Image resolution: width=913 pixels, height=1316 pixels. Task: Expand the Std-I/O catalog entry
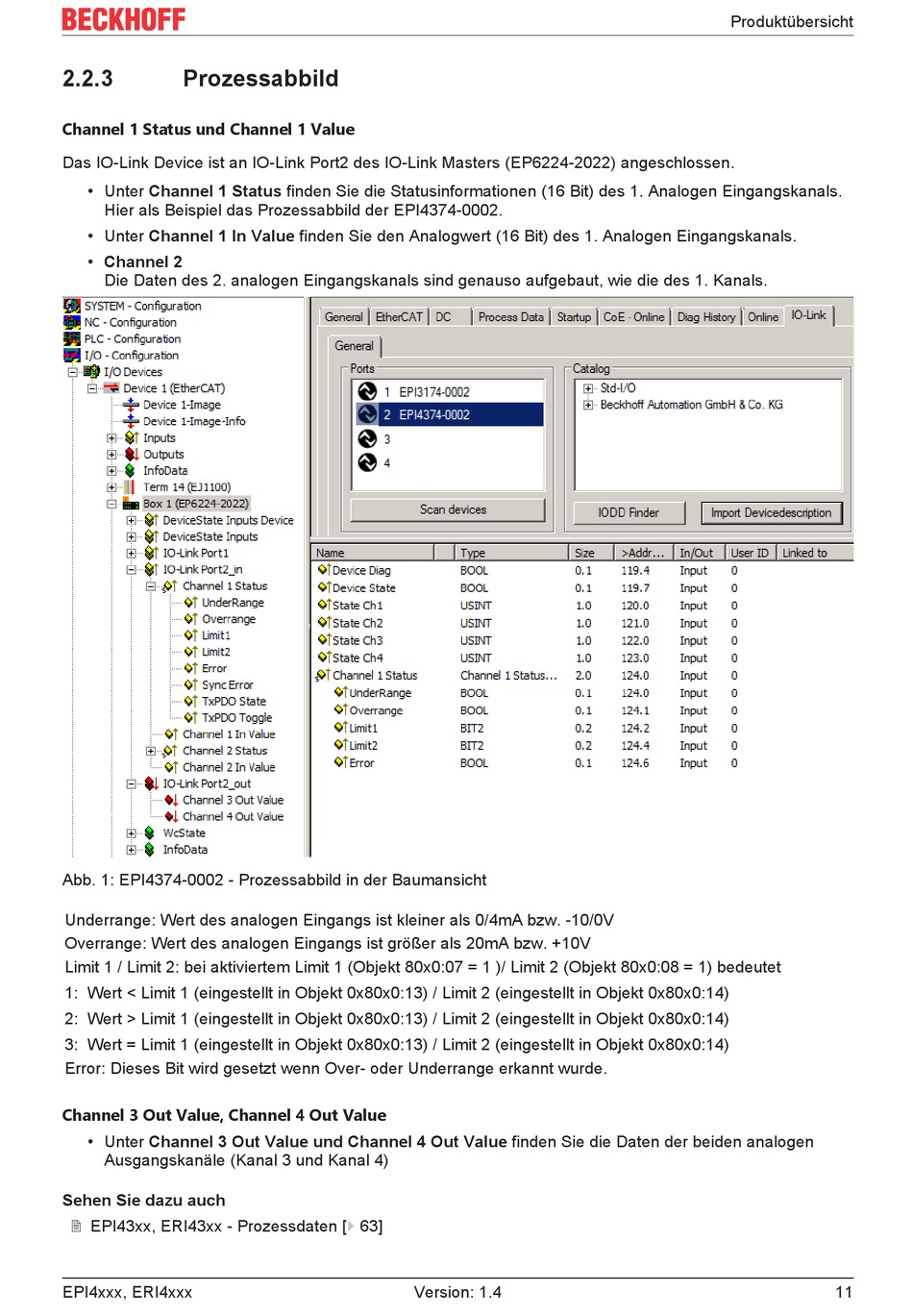click(x=588, y=388)
